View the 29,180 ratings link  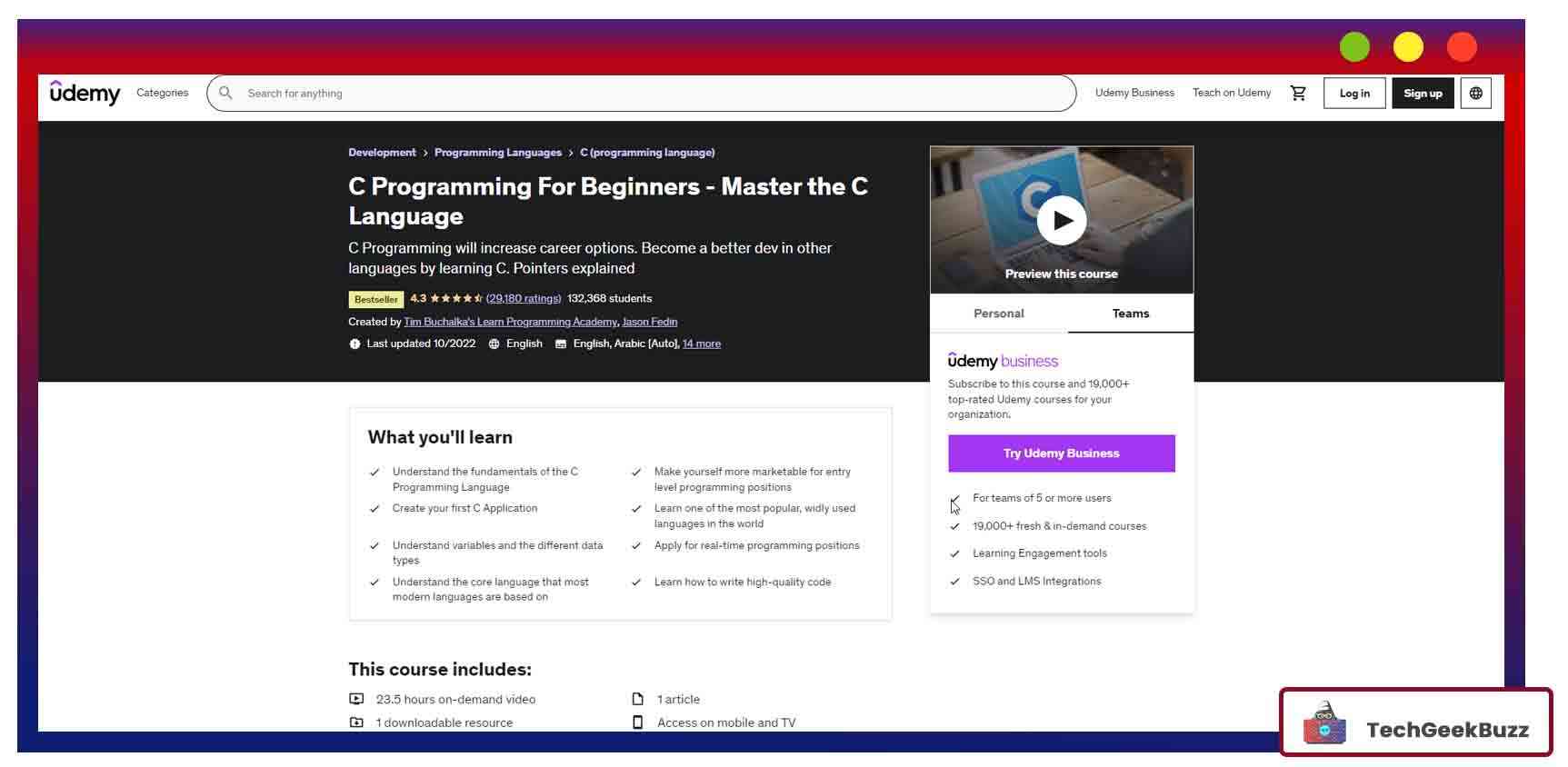click(x=524, y=298)
